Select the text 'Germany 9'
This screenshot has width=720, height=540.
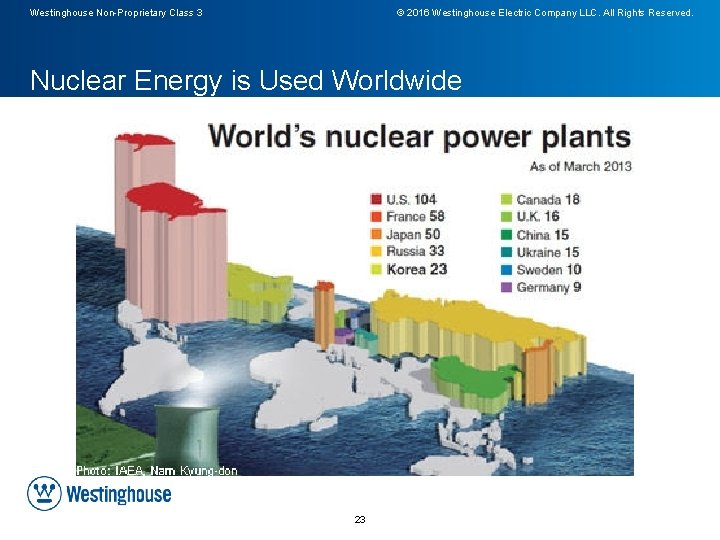(549, 287)
